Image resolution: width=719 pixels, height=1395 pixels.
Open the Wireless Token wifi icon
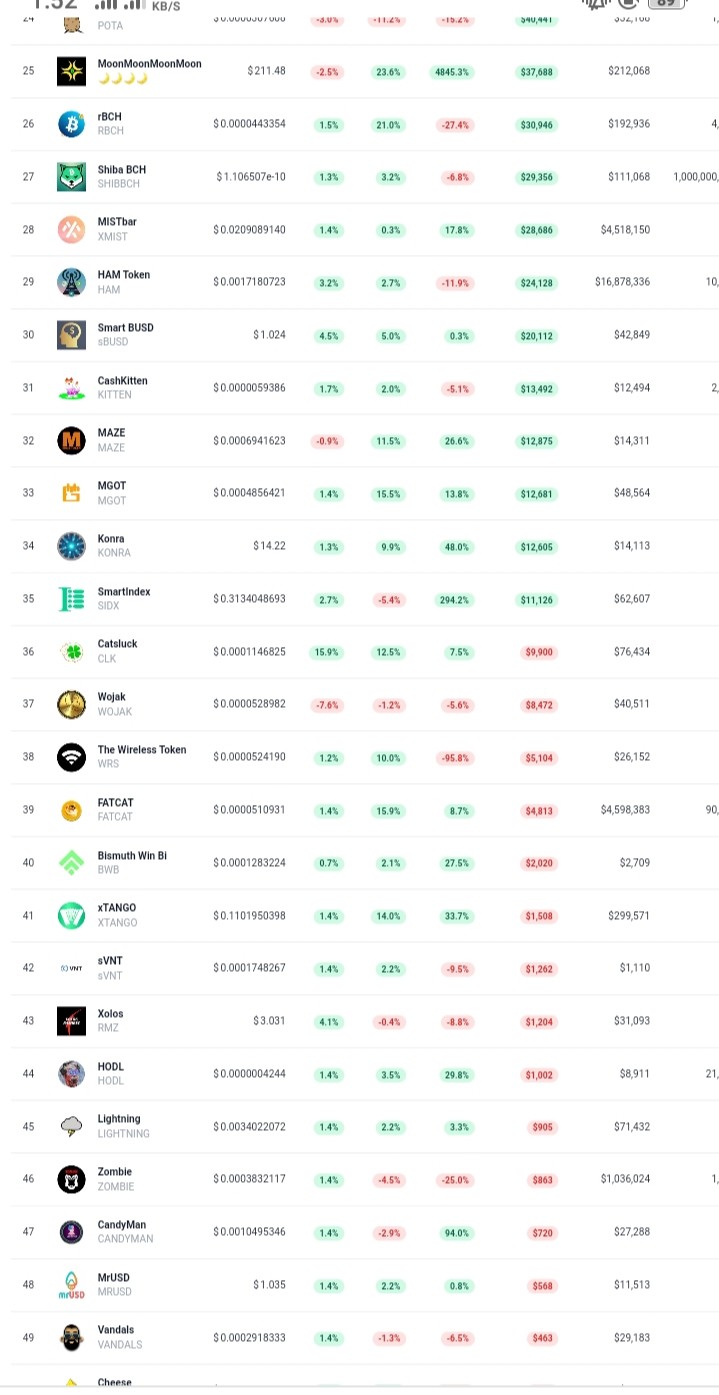[x=71, y=757]
